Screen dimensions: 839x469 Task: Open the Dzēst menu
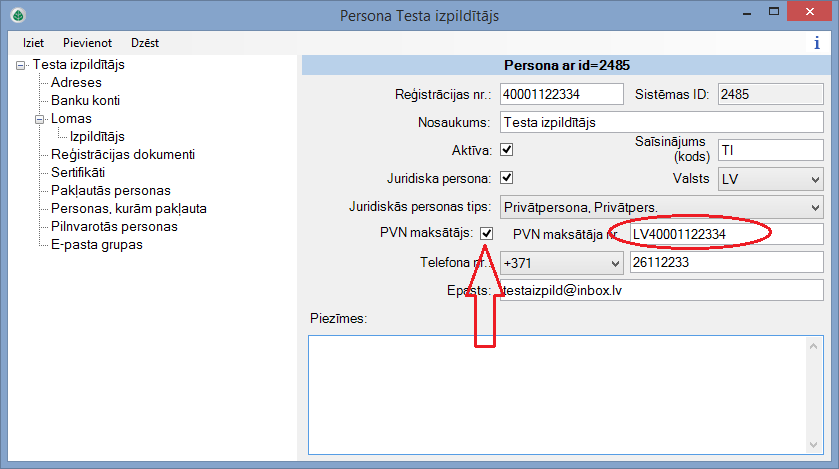click(x=144, y=43)
